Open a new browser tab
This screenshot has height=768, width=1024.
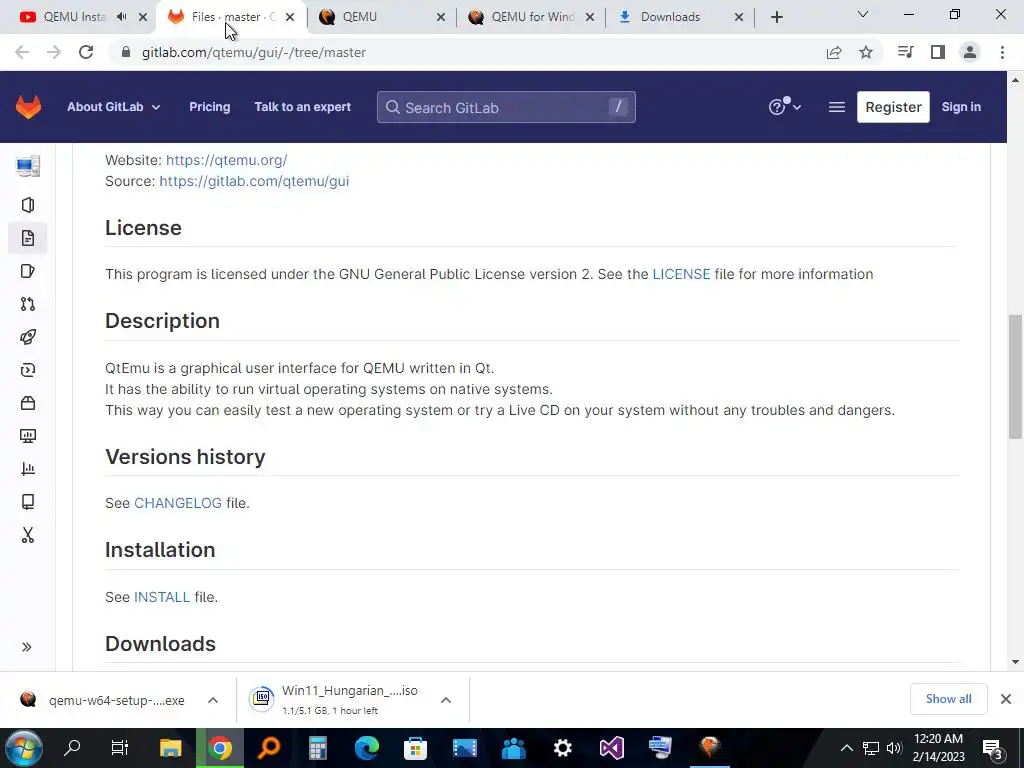[776, 17]
